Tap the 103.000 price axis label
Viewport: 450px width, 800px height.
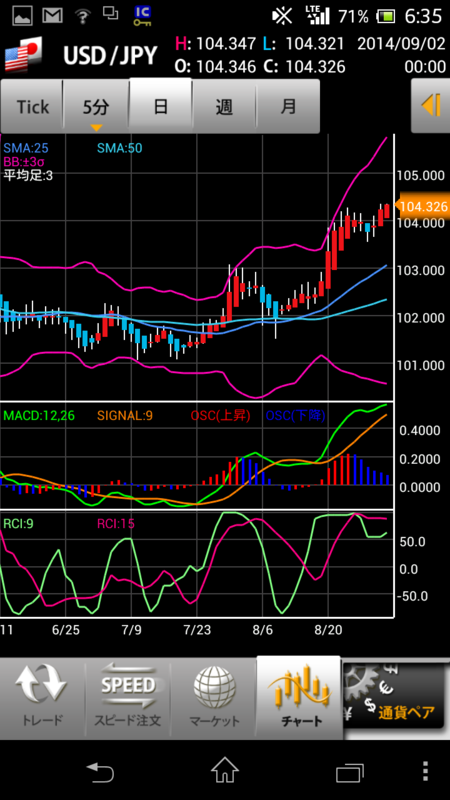[420, 270]
